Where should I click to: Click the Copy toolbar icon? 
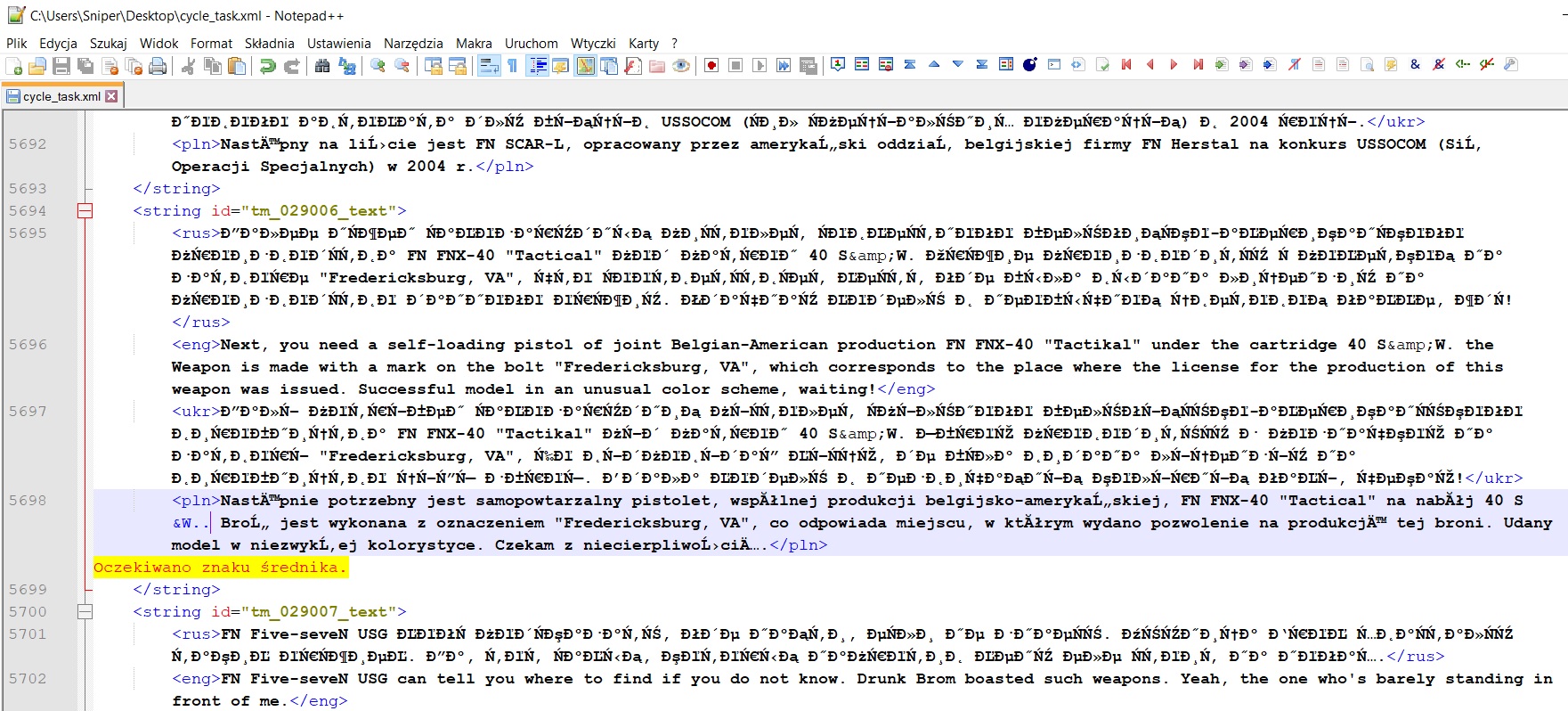(212, 65)
